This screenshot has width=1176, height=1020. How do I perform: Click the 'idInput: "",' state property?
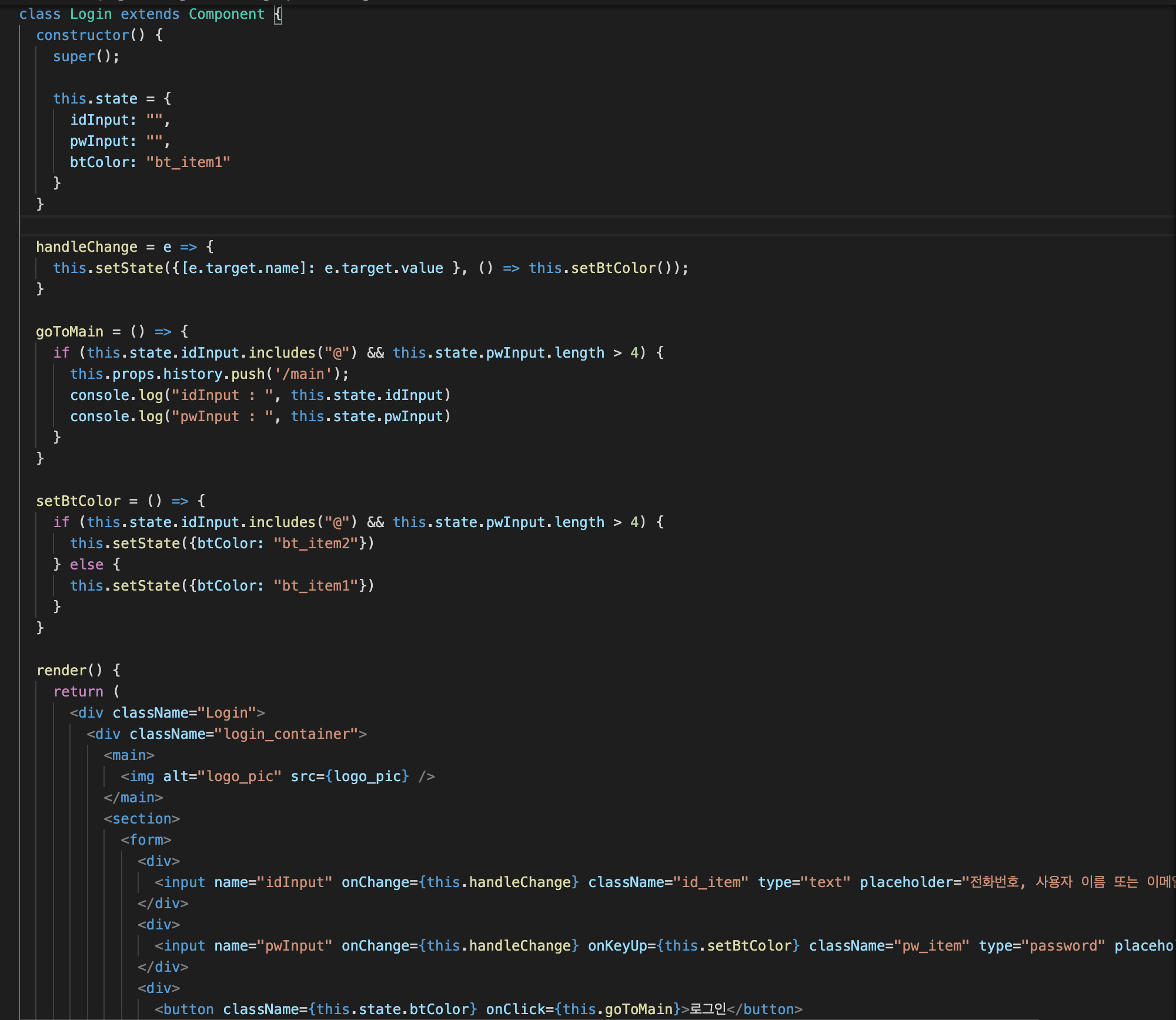click(120, 120)
